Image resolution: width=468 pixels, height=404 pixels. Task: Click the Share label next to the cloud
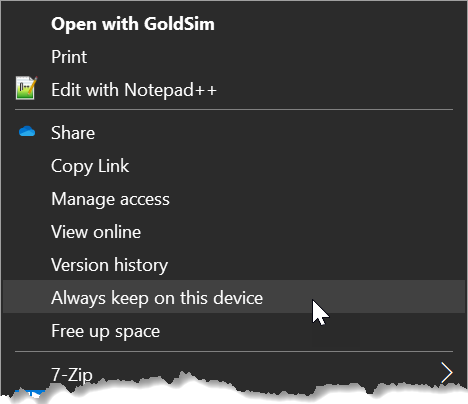(73, 133)
